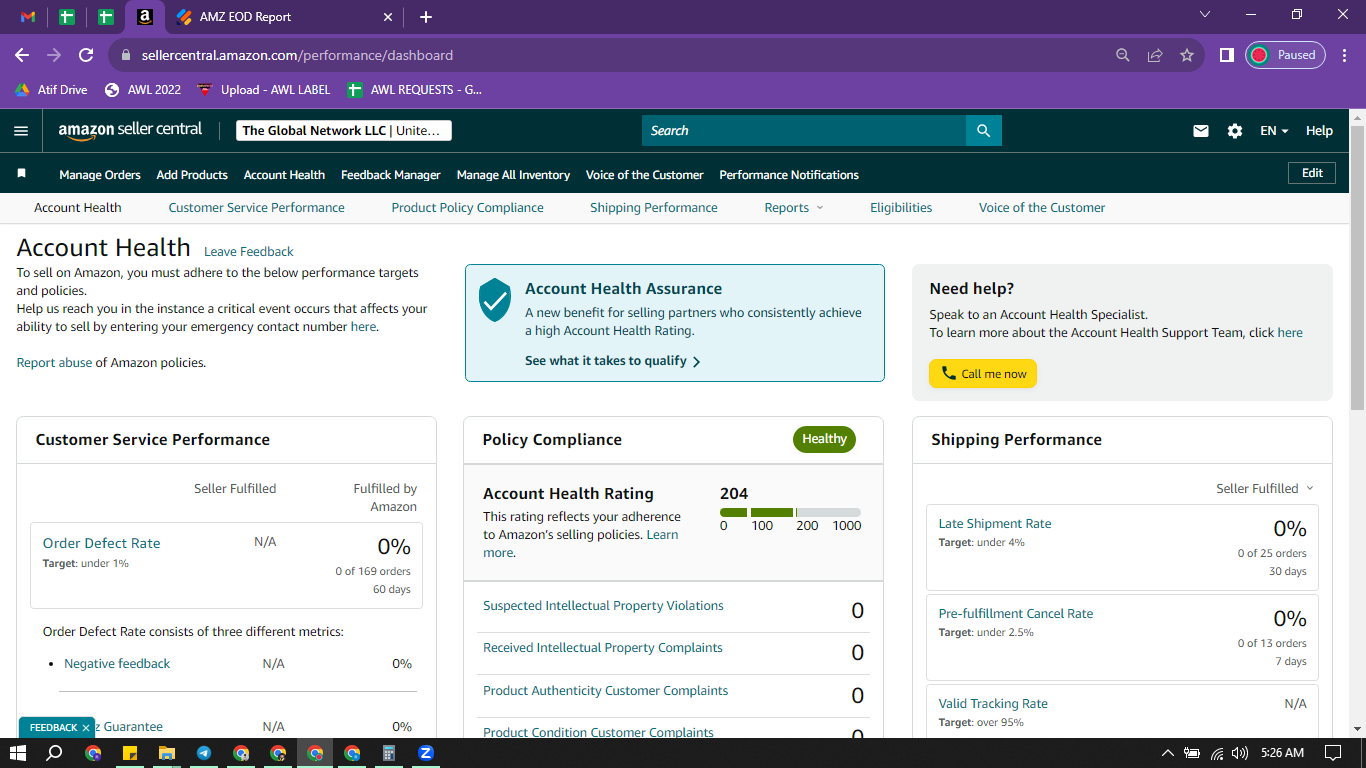Open the Paused profile button
This screenshot has height=768, width=1366.
click(x=1285, y=55)
